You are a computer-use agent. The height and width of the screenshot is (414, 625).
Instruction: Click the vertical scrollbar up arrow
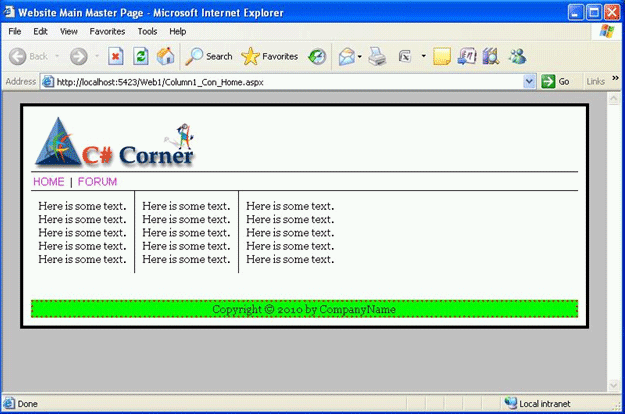click(613, 98)
